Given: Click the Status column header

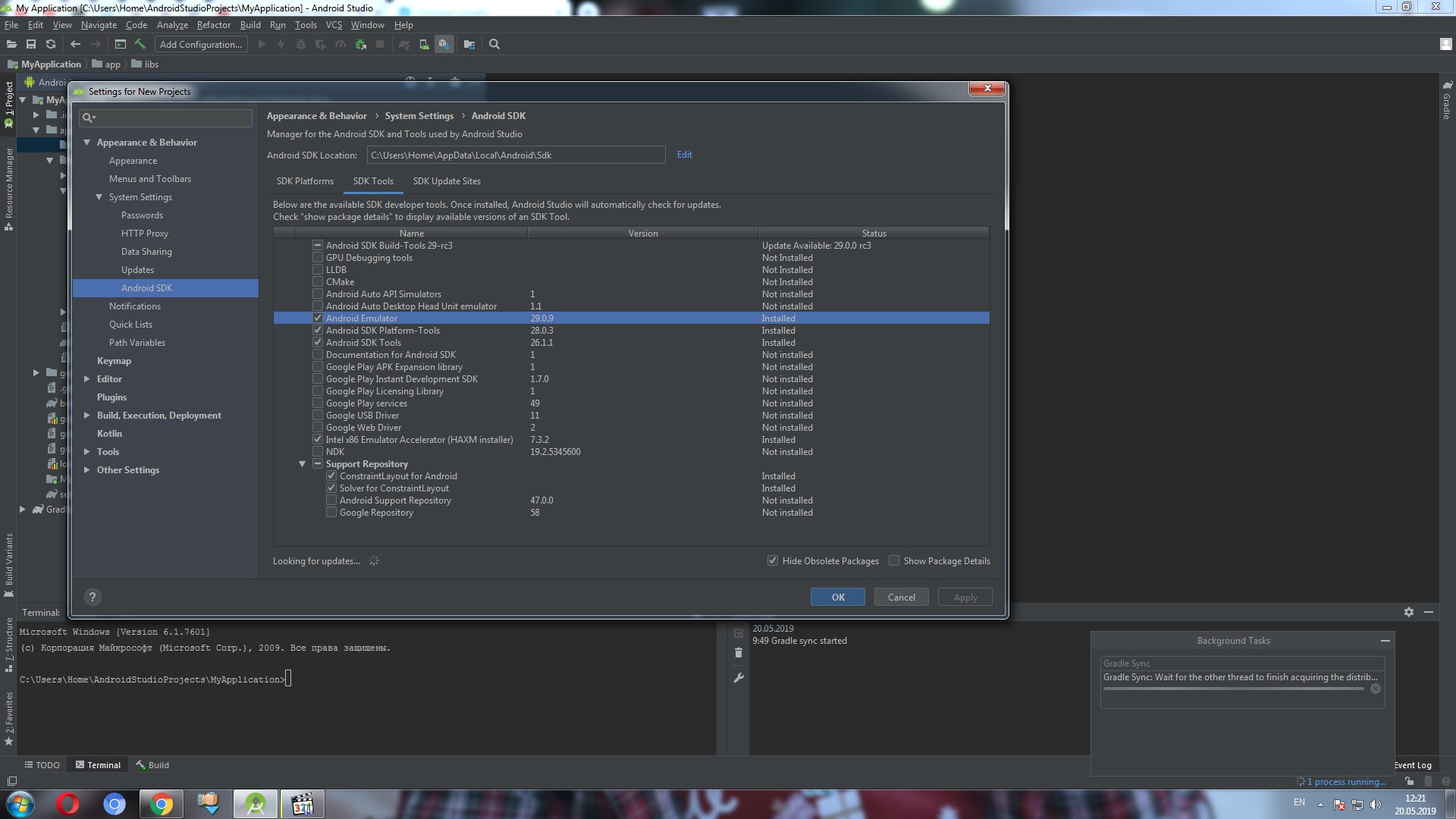Looking at the screenshot, I should [x=874, y=234].
